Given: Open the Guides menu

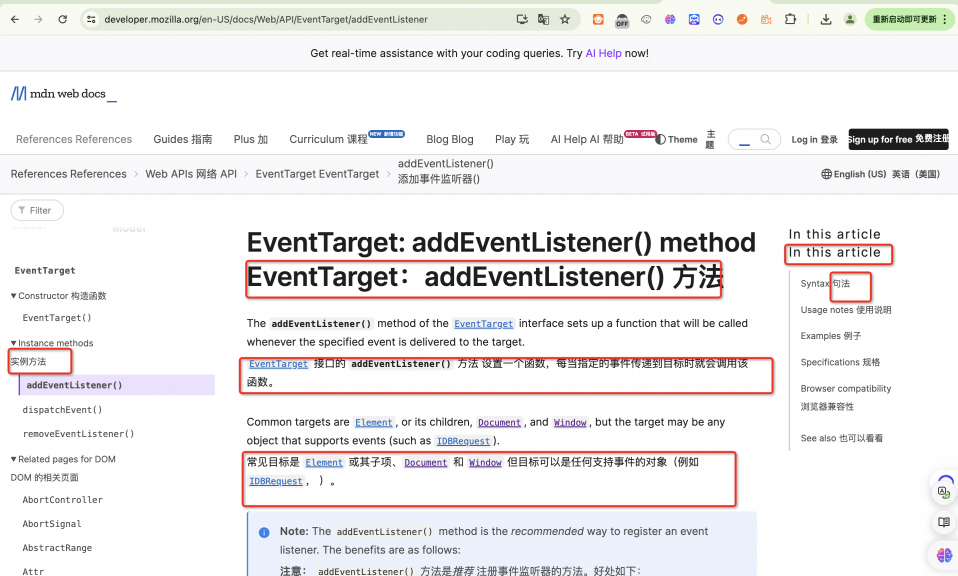Looking at the screenshot, I should tap(183, 139).
